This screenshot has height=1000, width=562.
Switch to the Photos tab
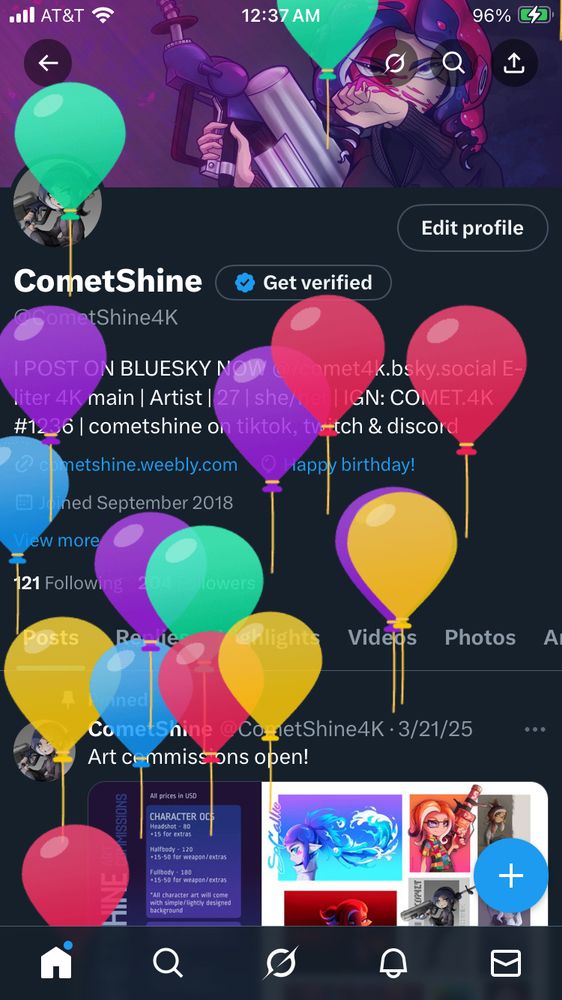tap(480, 637)
